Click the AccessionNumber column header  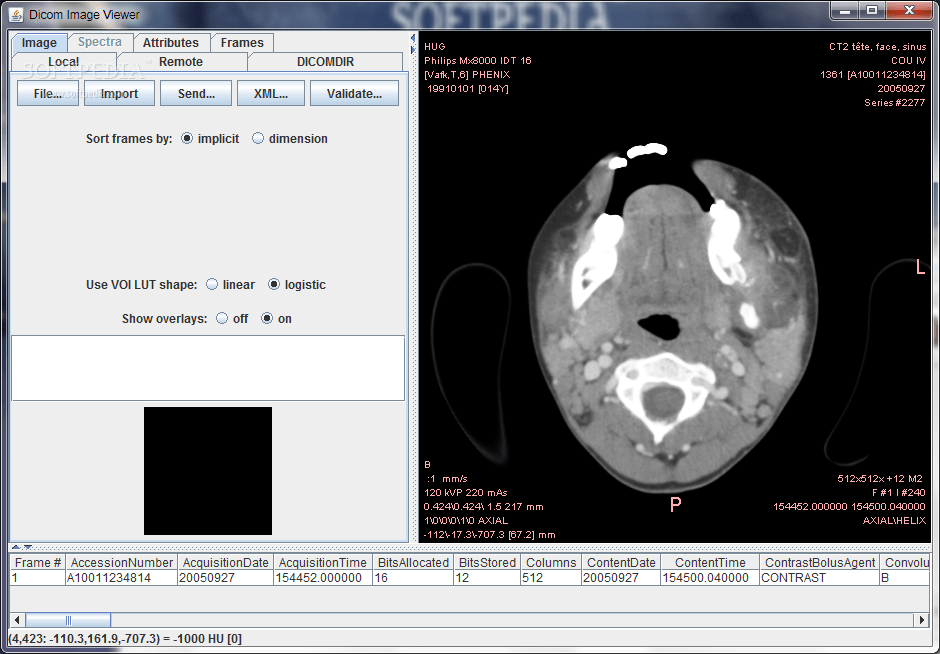121,562
